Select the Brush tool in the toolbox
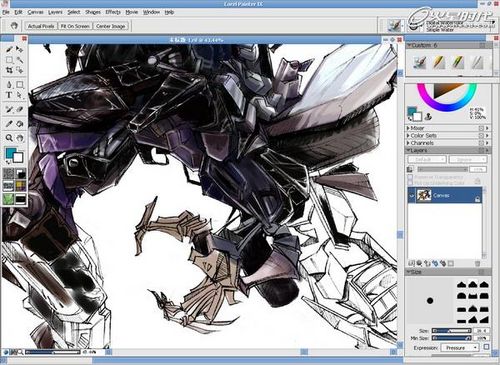500x365 pixels. pyautogui.click(x=9, y=49)
